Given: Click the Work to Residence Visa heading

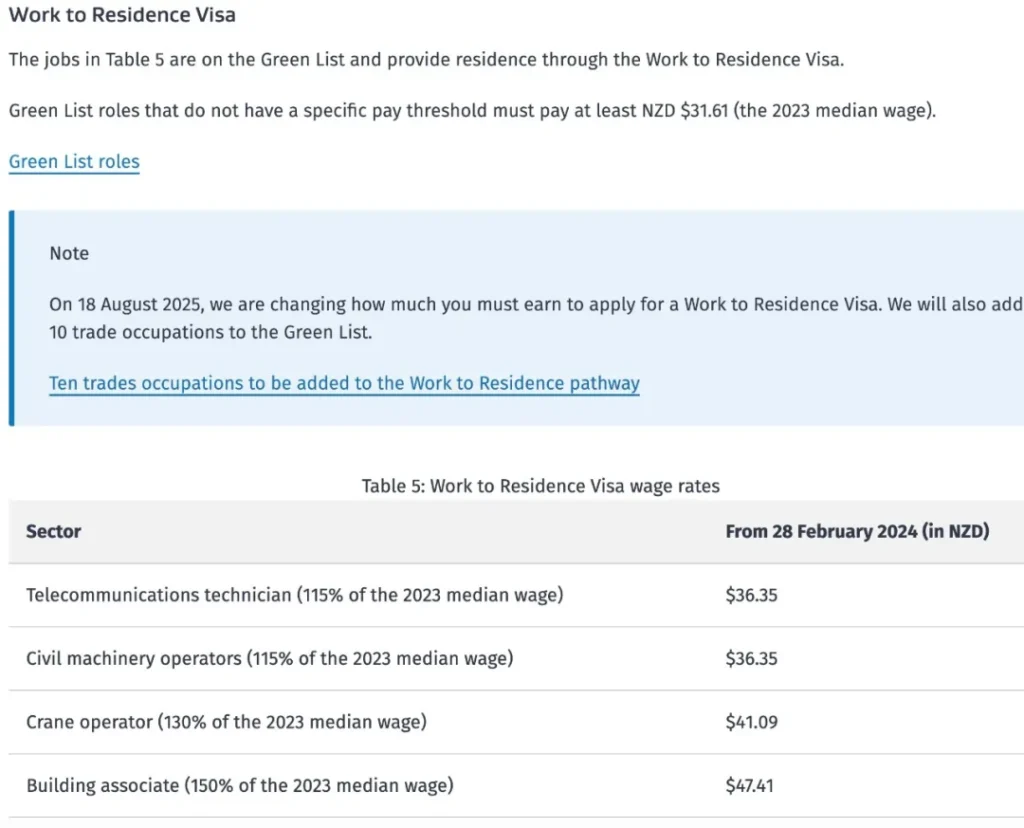Looking at the screenshot, I should point(122,16).
